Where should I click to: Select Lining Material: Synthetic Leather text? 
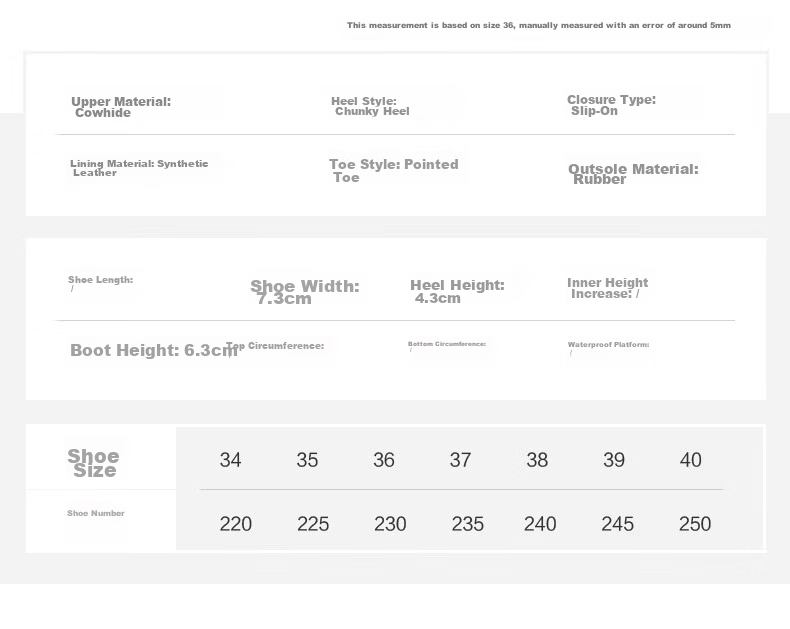139,168
